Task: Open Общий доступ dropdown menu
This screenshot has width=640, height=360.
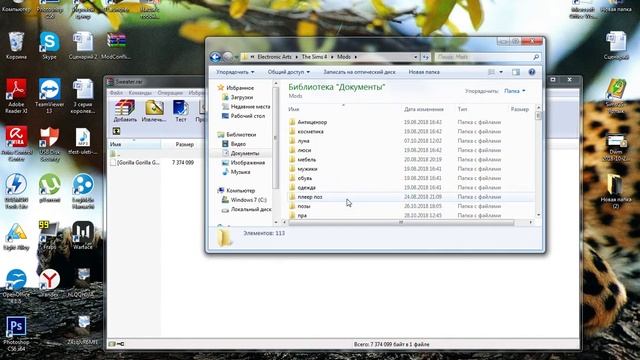Action: 289,72
